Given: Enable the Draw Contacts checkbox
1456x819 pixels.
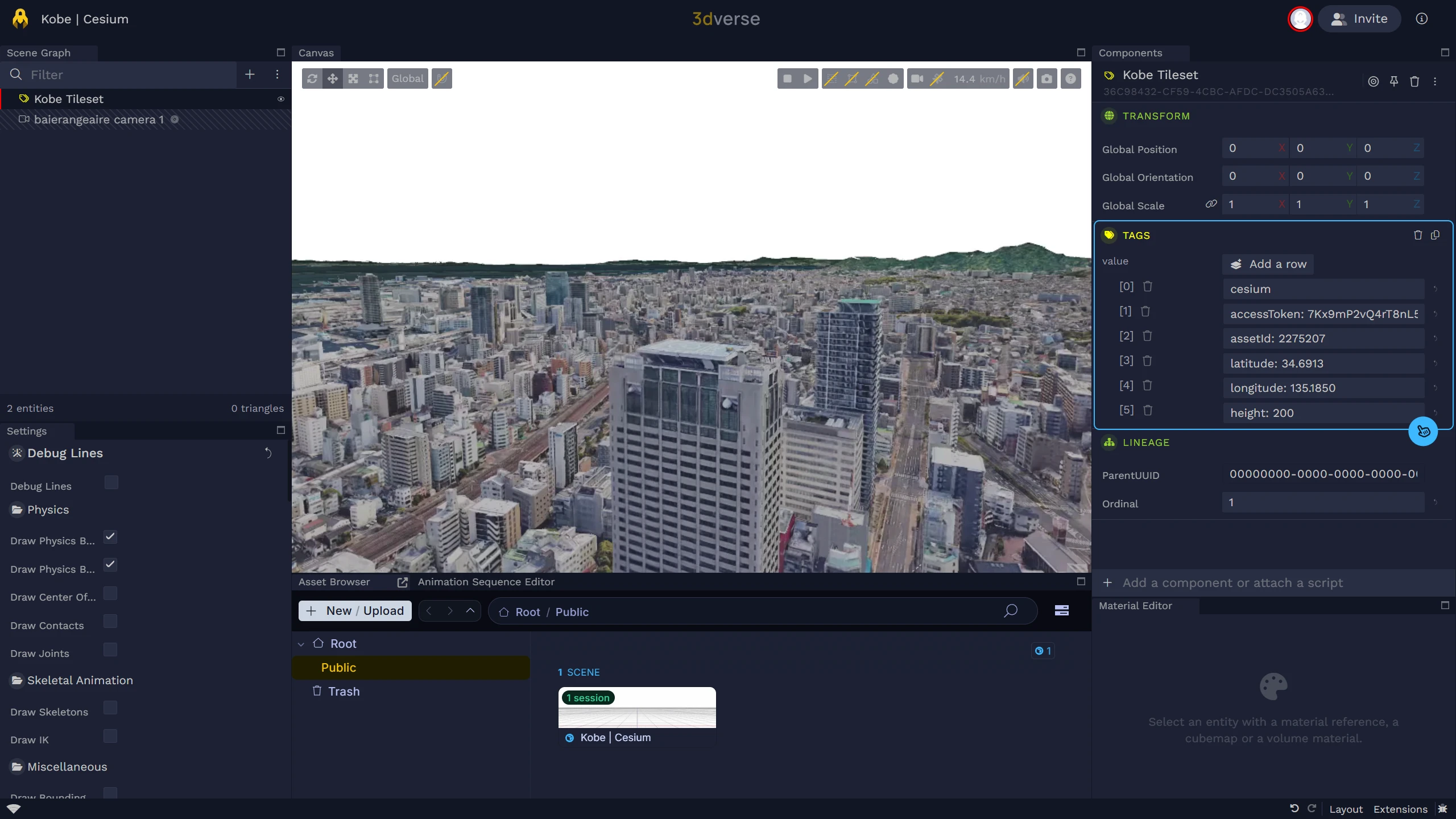Looking at the screenshot, I should click(110, 621).
